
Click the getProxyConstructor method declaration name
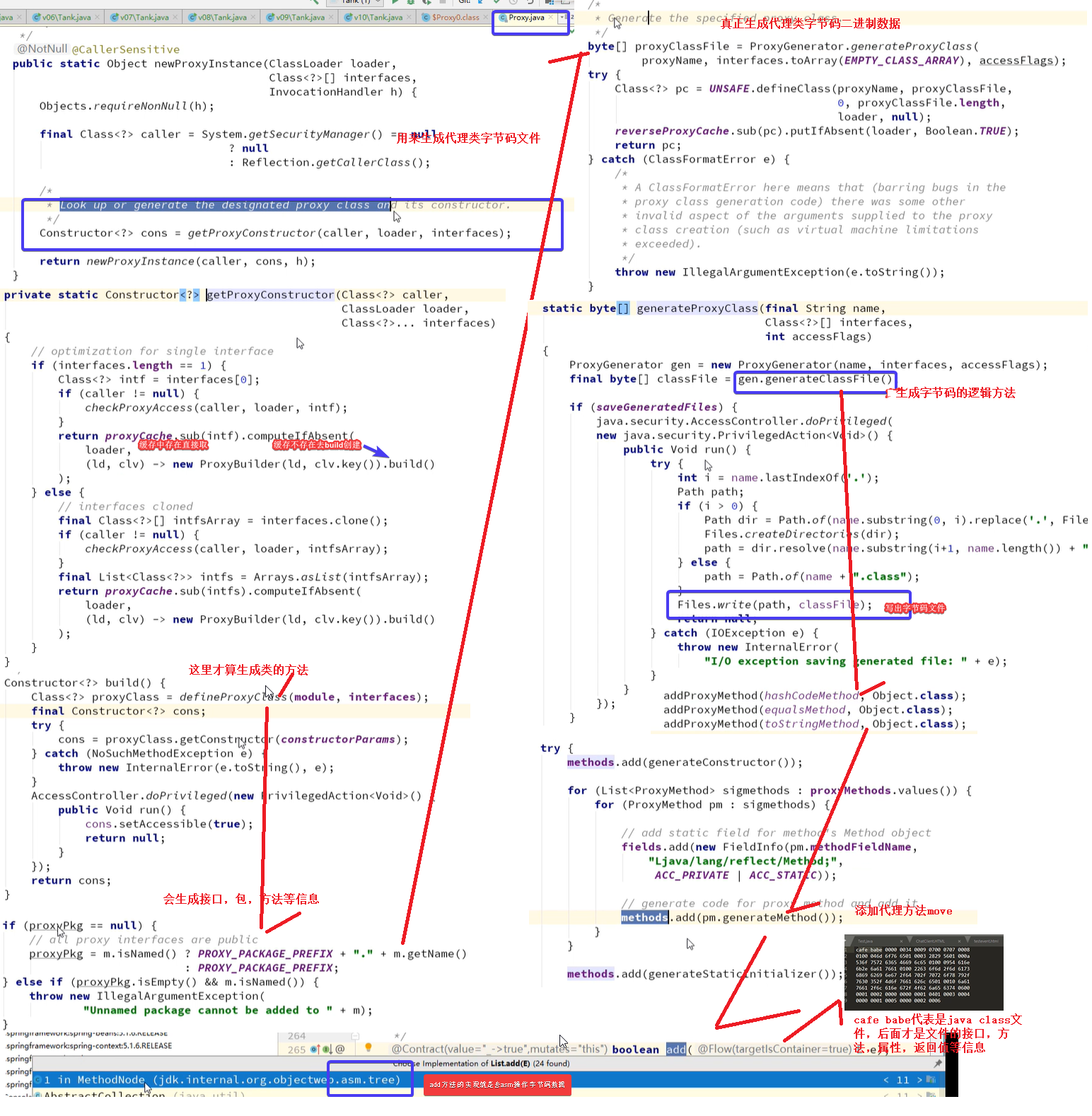coord(270,295)
